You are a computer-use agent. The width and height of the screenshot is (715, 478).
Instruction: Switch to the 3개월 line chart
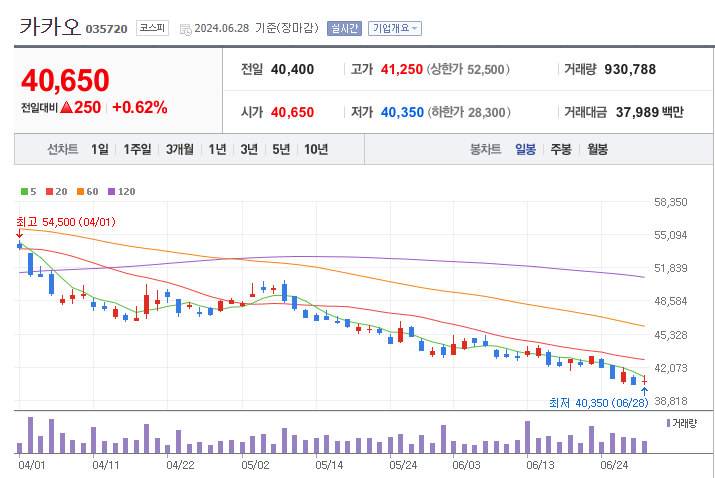click(180, 149)
